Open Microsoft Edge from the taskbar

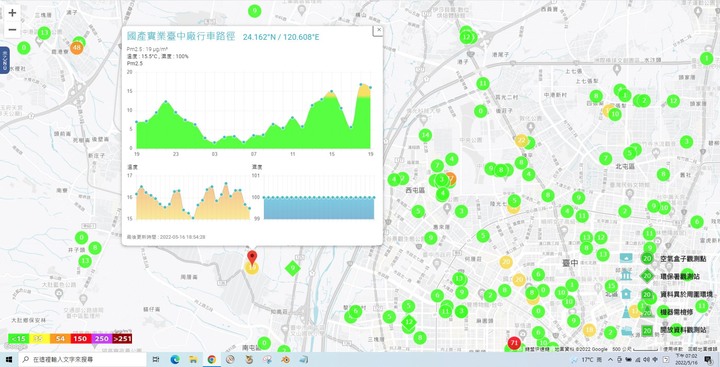point(174,359)
